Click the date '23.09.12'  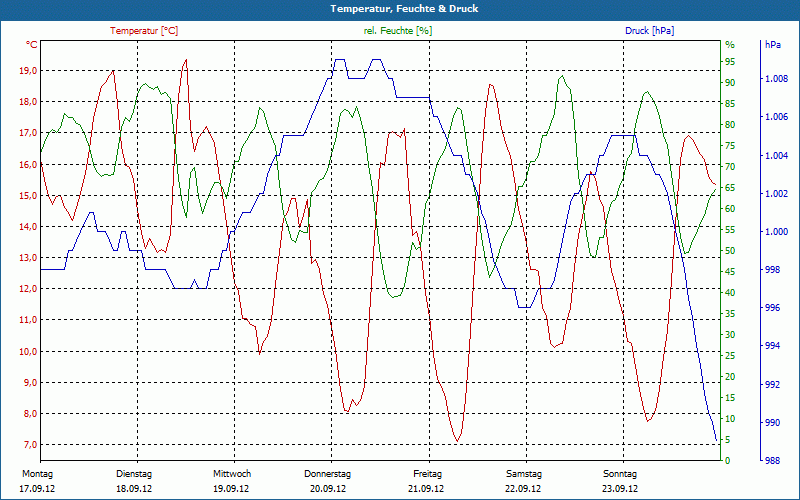620,489
